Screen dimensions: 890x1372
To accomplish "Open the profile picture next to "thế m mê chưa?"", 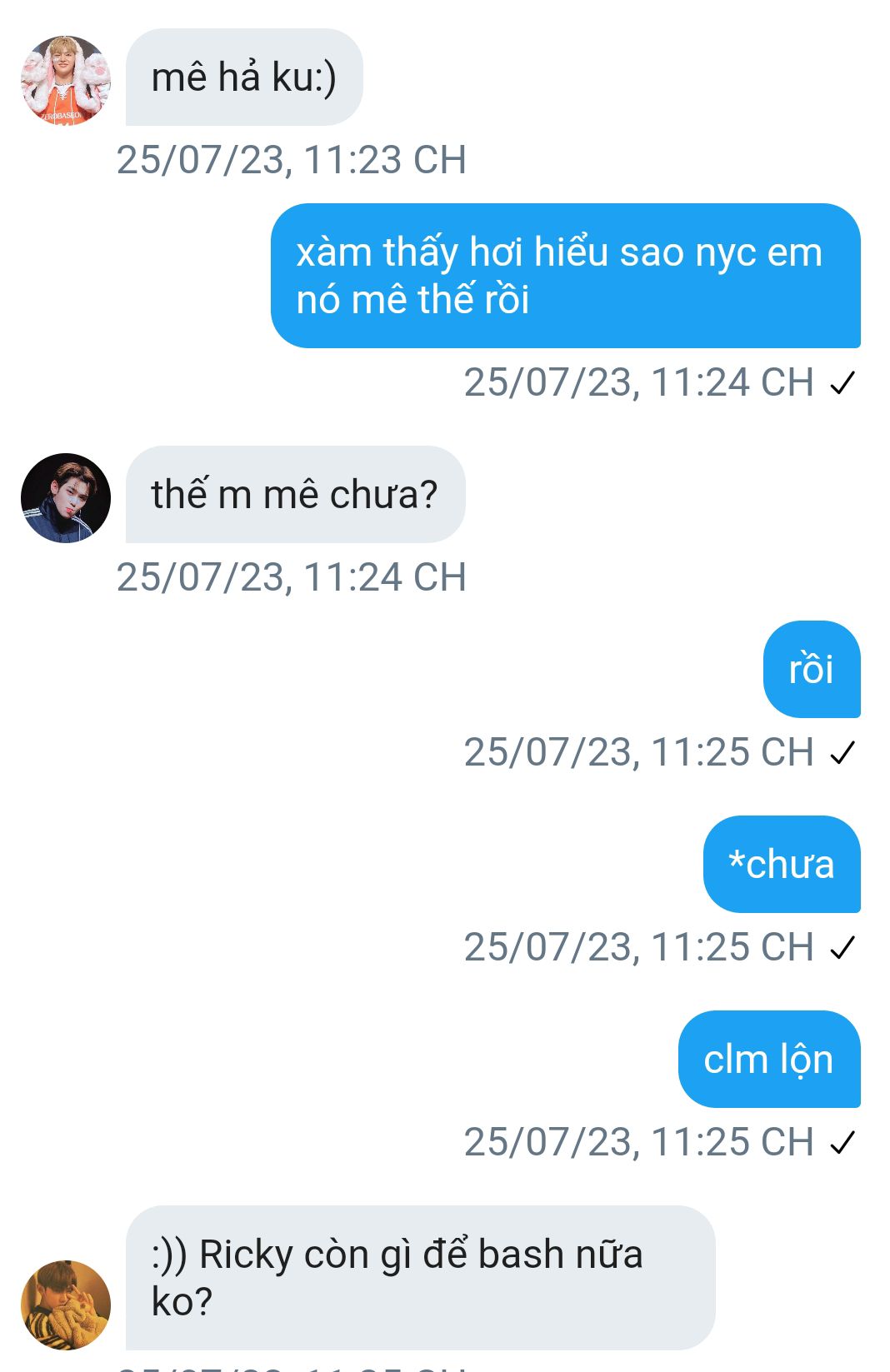I will tap(65, 498).
